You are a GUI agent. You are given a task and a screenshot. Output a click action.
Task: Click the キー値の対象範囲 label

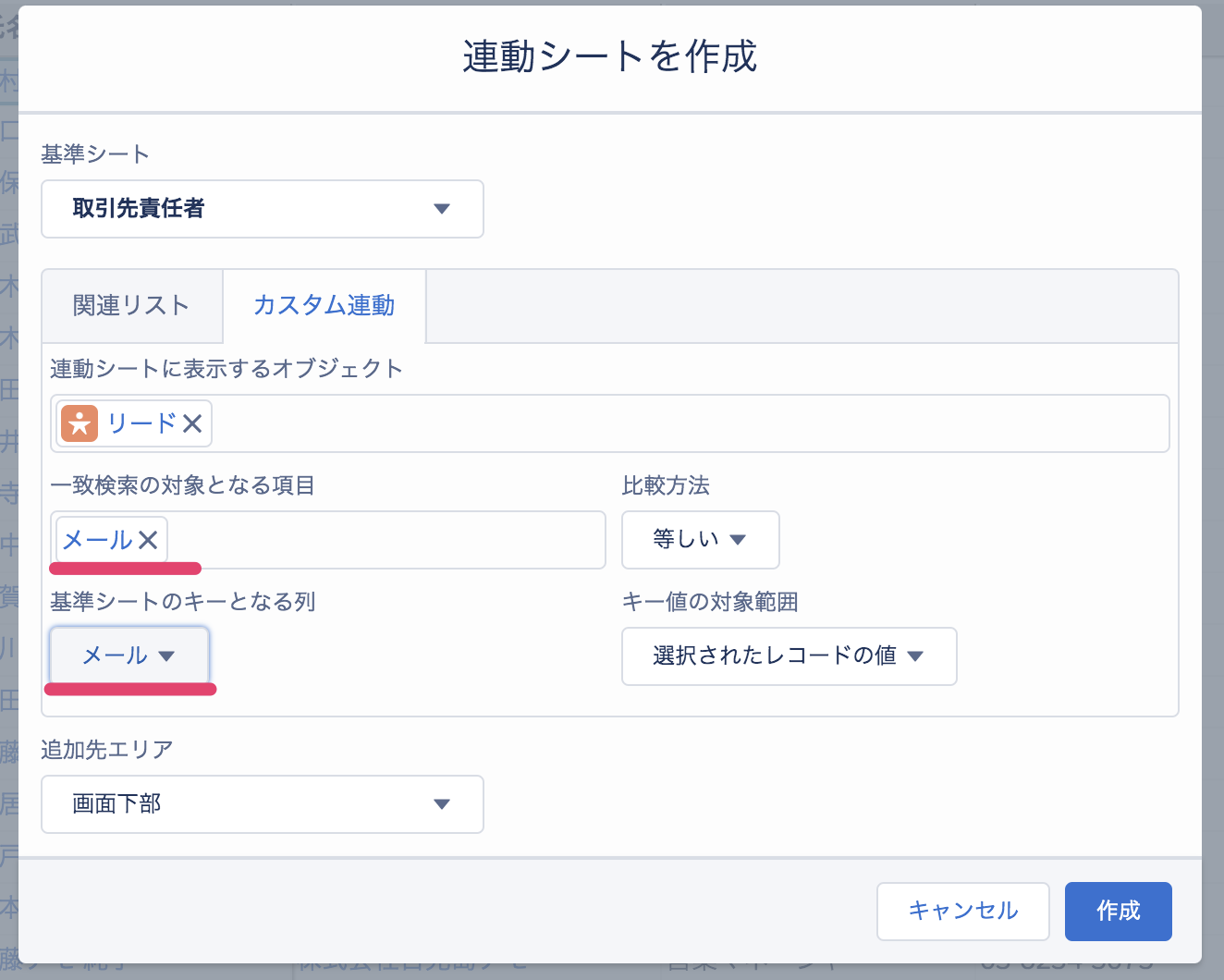pyautogui.click(x=710, y=602)
